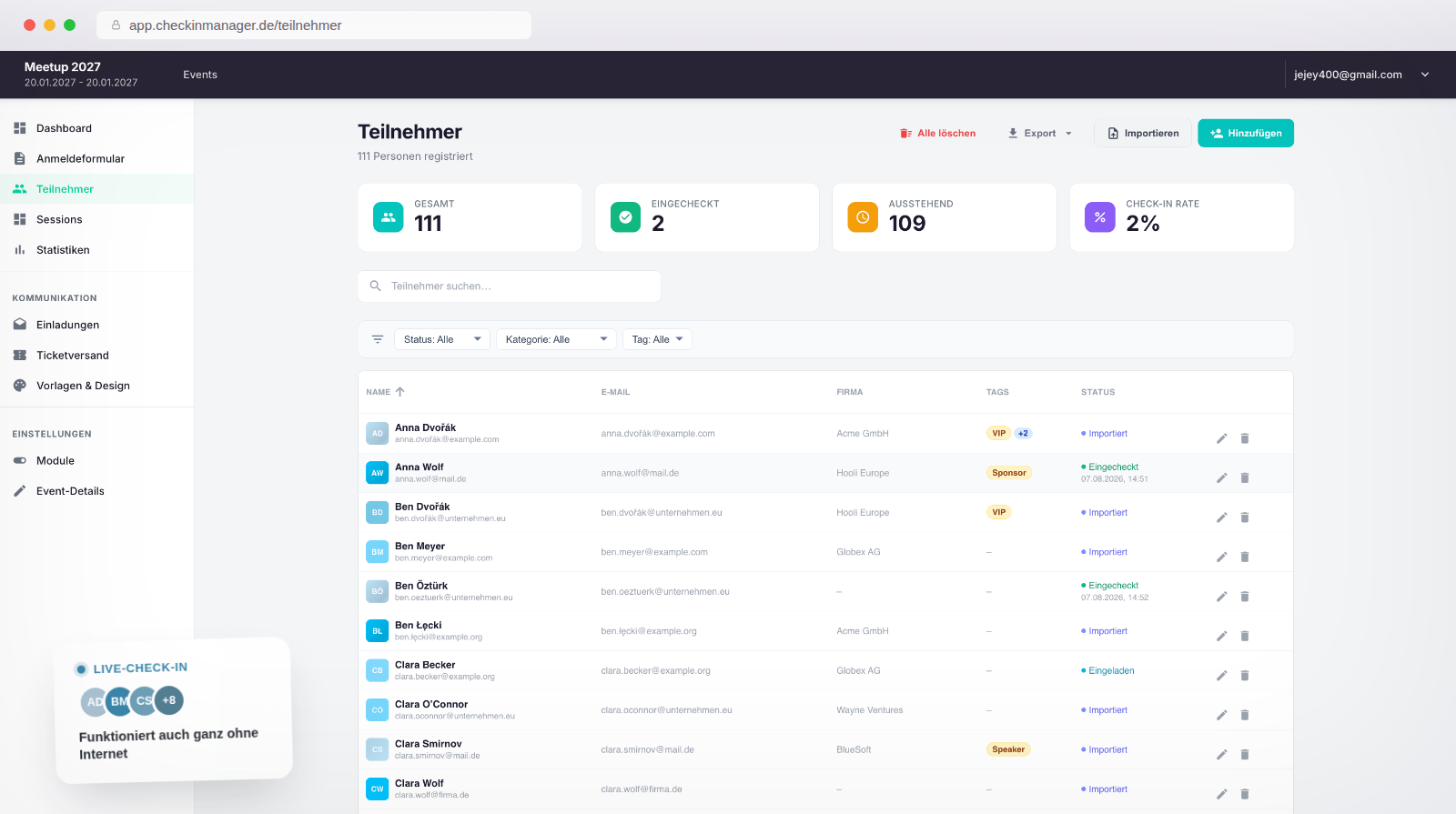Edit Anna Dvořák with pencil icon
1456x814 pixels.
point(1222,438)
